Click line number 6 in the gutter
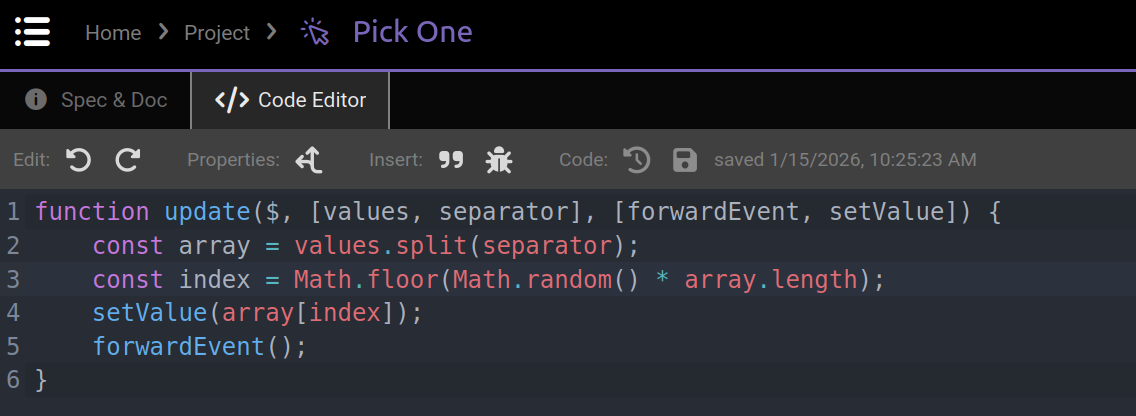This screenshot has width=1136, height=416. 13,380
